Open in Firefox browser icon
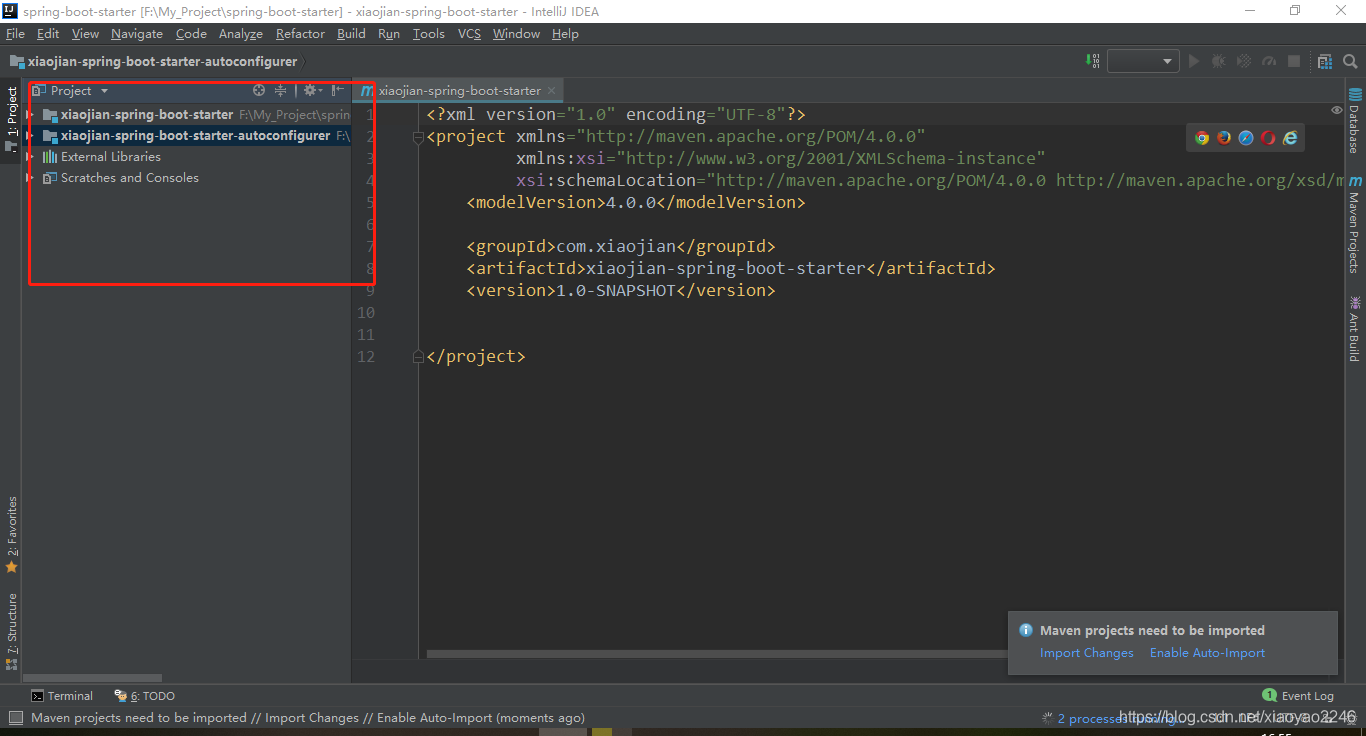Image resolution: width=1366 pixels, height=736 pixels. pos(1224,138)
